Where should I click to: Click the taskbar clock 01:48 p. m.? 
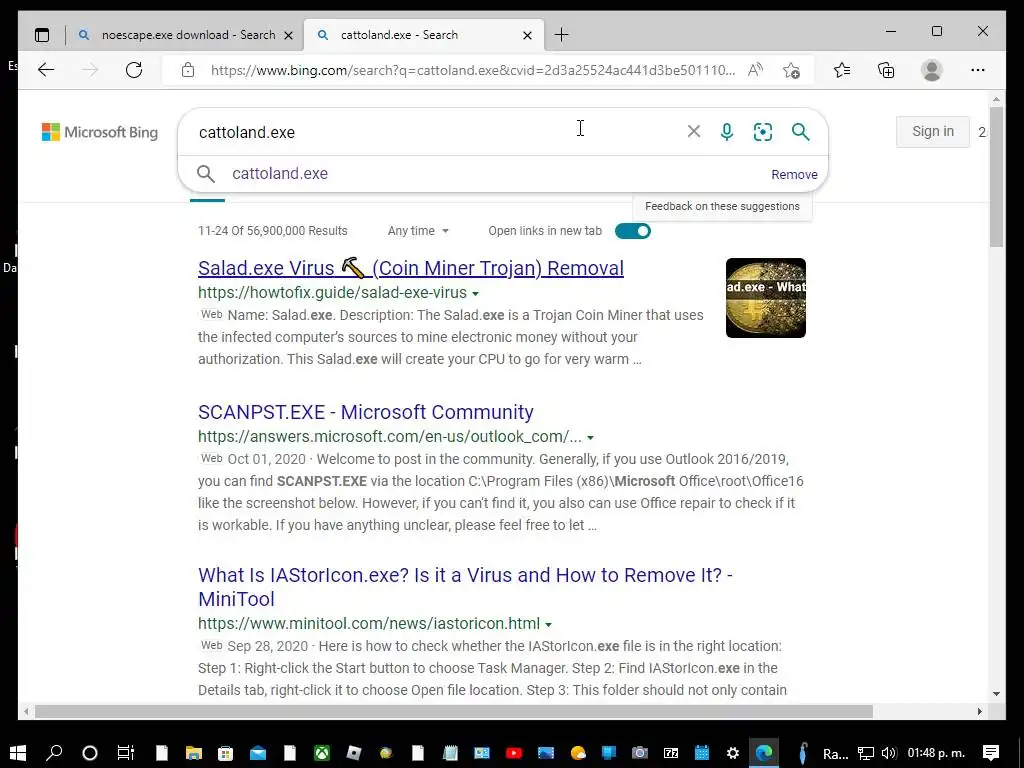coord(936,753)
